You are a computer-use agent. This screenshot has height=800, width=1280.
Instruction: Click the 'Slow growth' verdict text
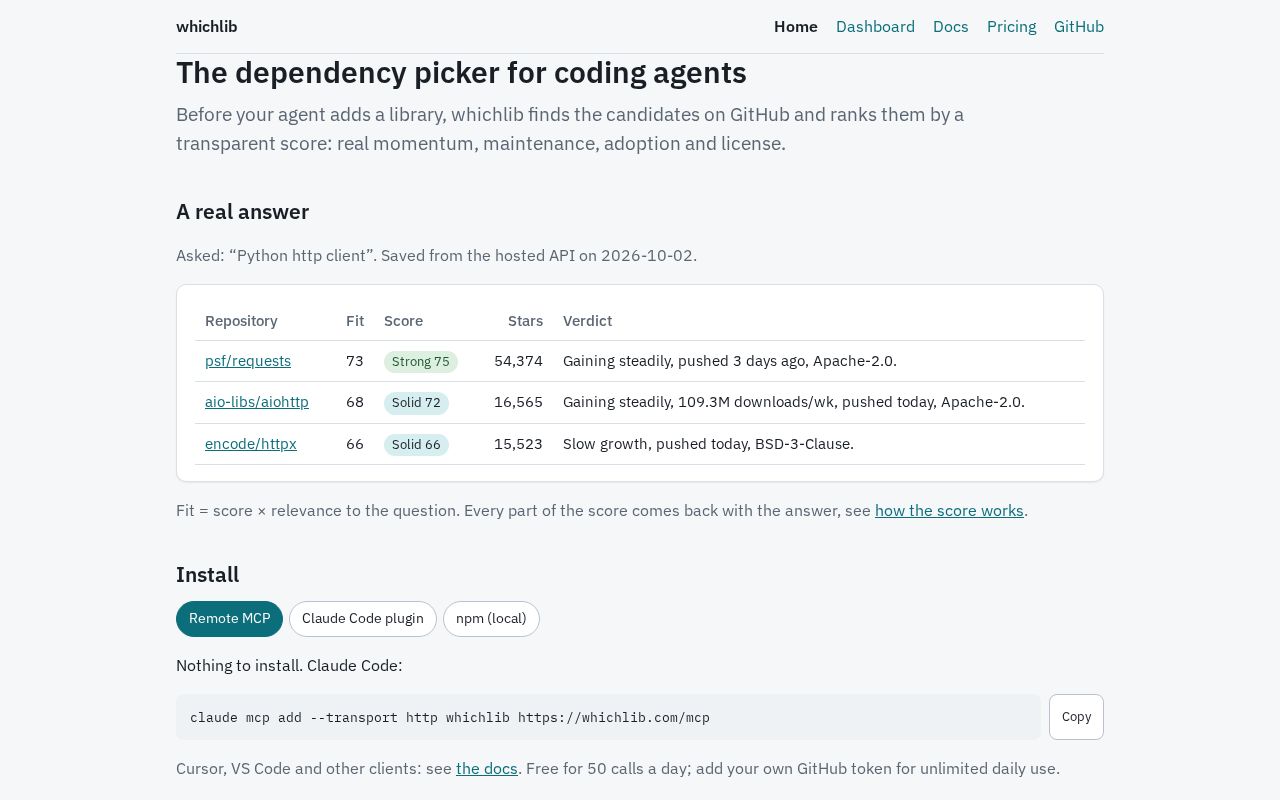point(708,444)
